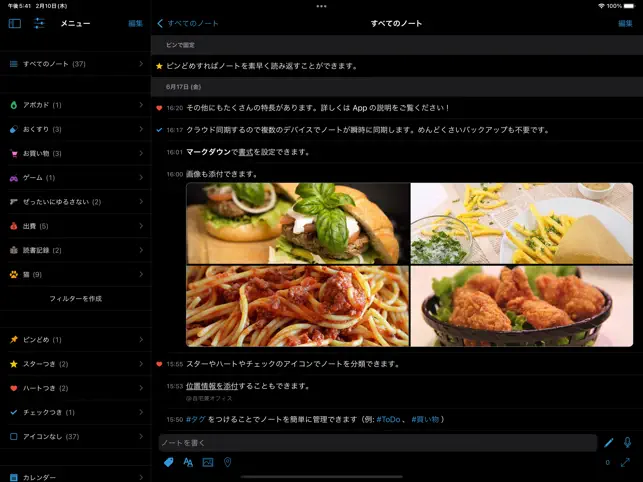The height and width of the screenshot is (482, 643).
Task: Click the game controller icon beside ゲーム
Action: click(14, 178)
